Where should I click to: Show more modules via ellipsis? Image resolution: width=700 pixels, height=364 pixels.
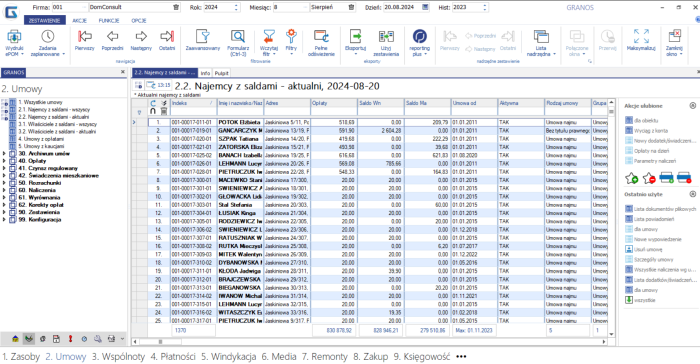[x=461, y=356]
